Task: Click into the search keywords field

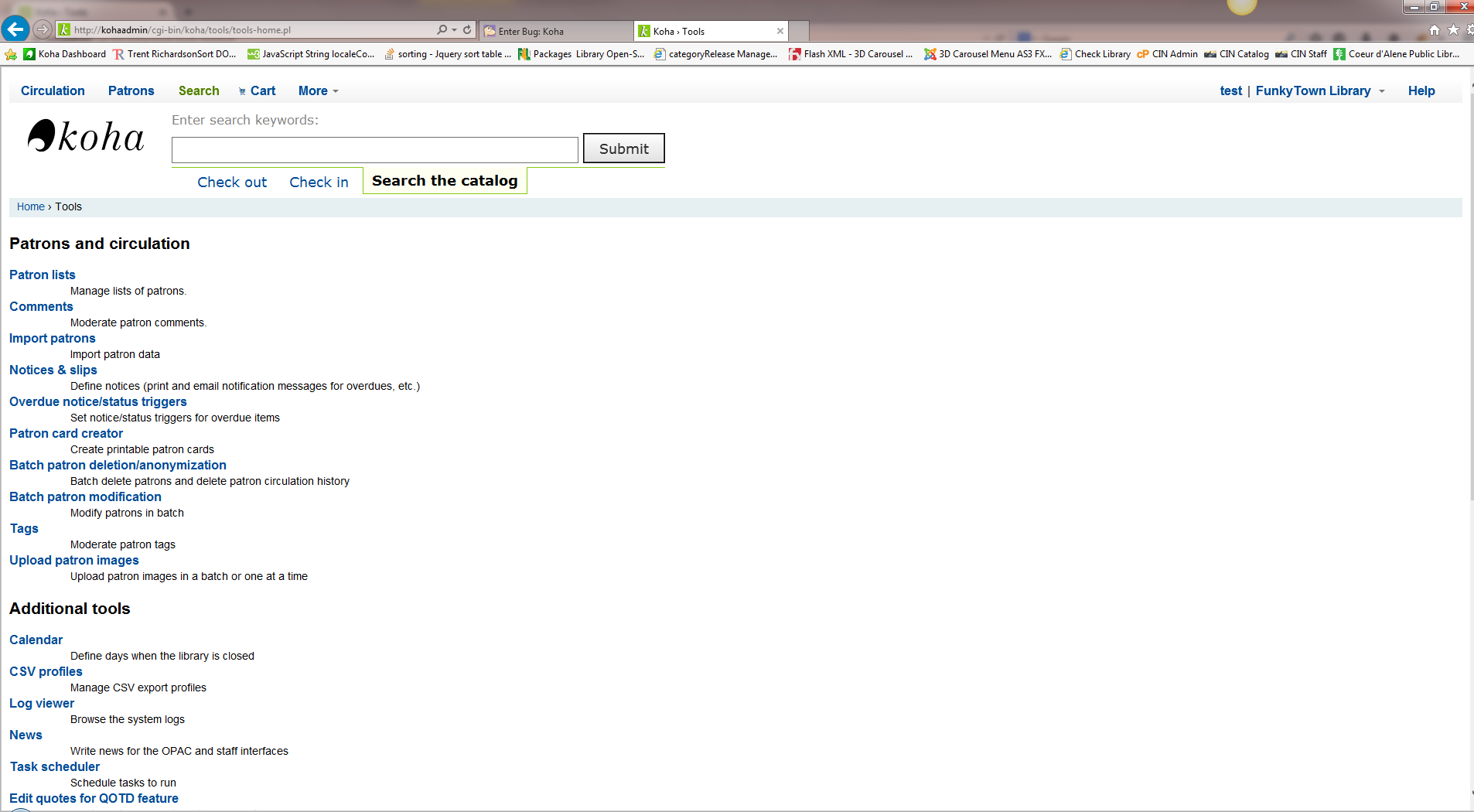Action: pos(374,149)
